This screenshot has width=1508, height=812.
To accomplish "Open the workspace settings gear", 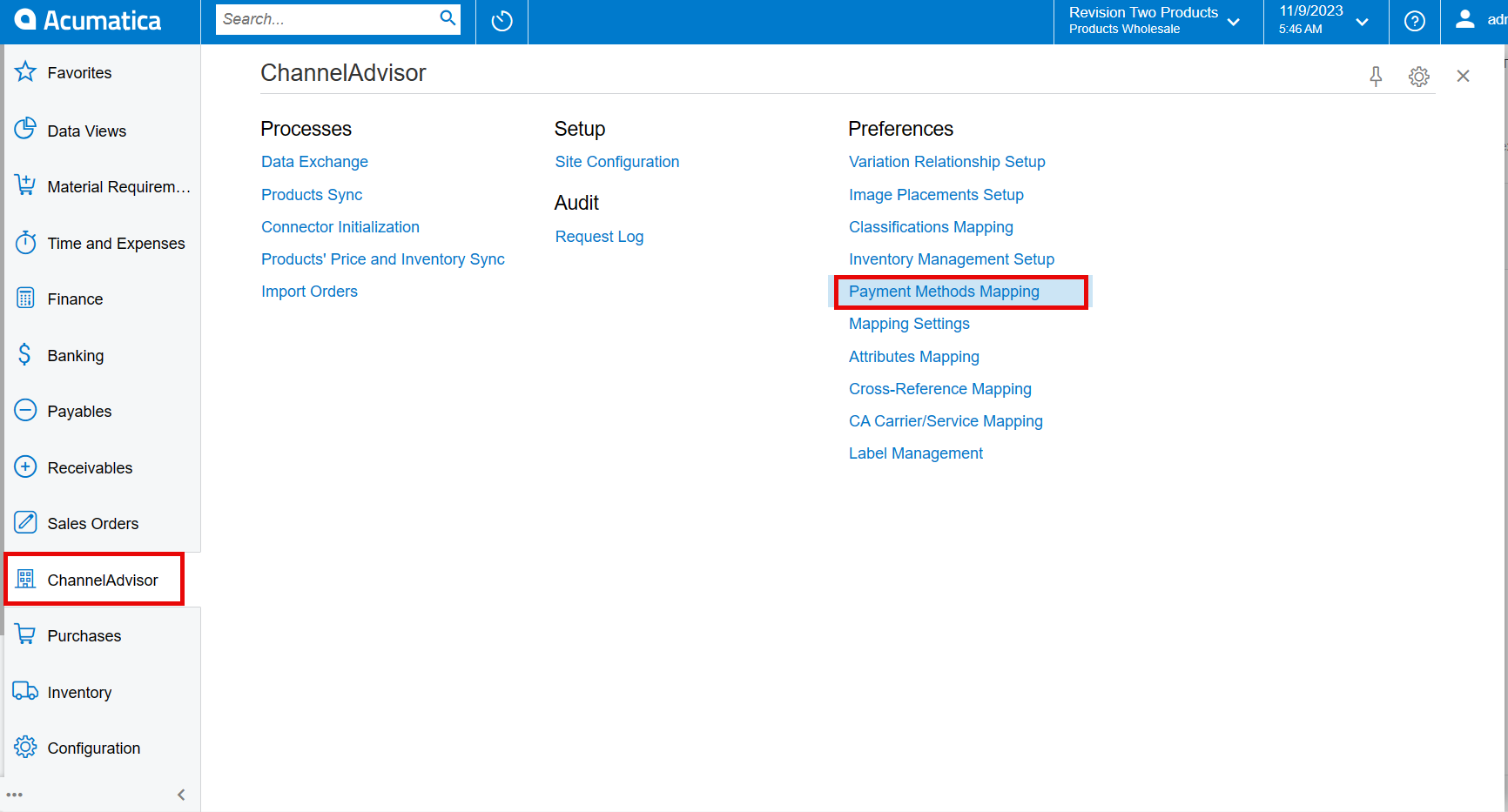I will point(1419,77).
